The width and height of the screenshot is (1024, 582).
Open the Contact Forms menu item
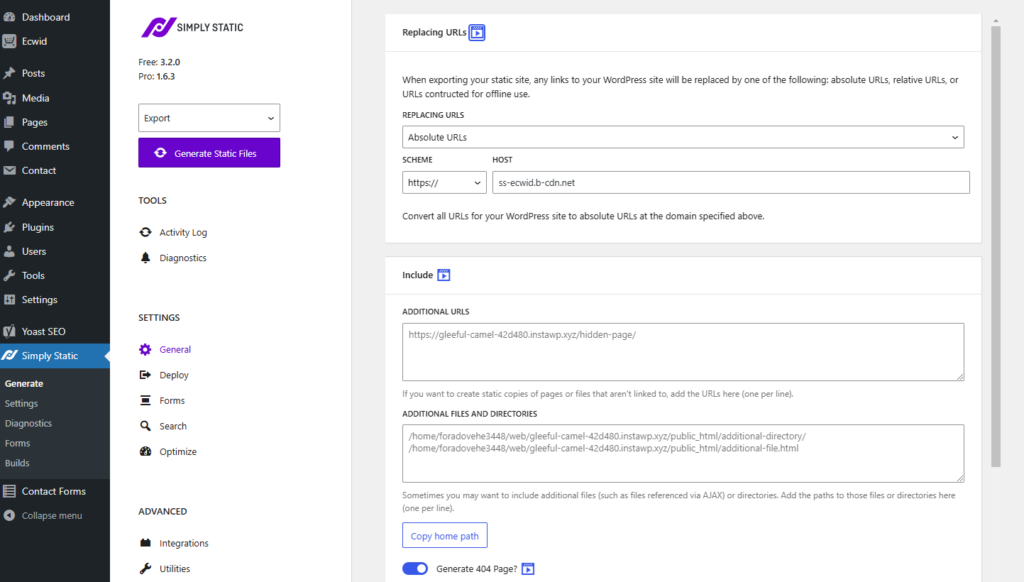(x=55, y=491)
